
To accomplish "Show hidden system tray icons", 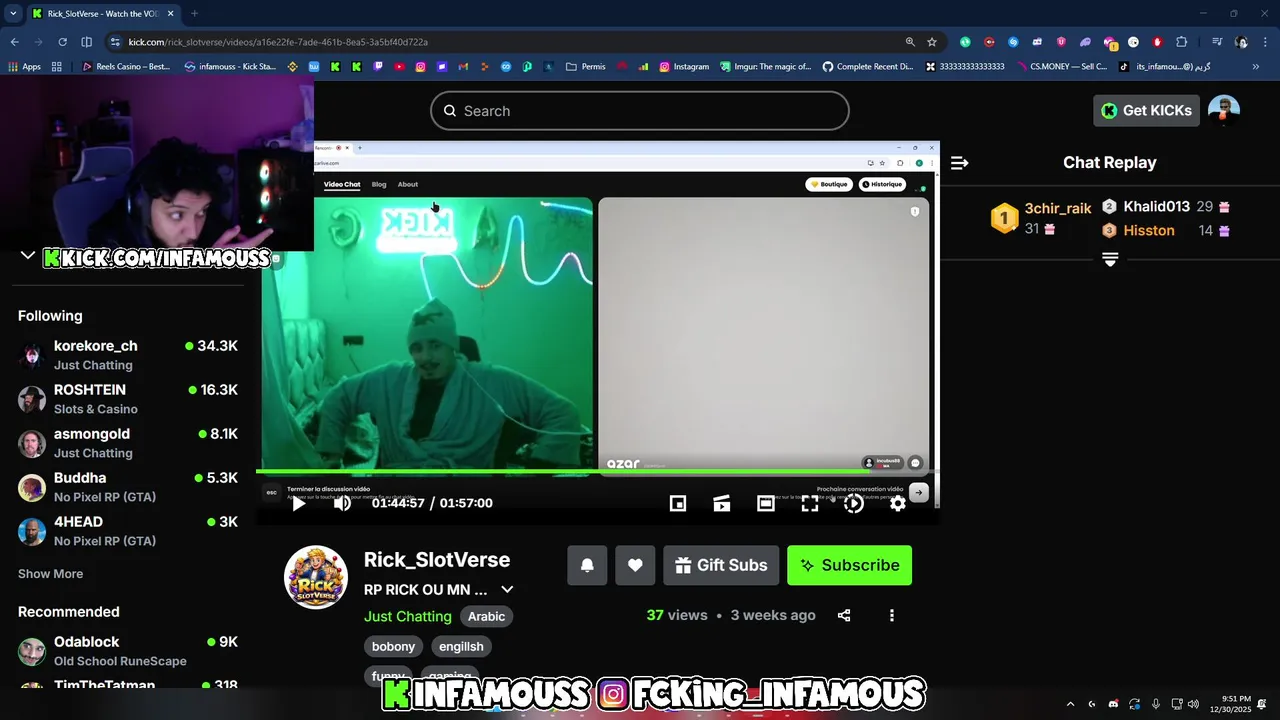I will tap(1070, 704).
